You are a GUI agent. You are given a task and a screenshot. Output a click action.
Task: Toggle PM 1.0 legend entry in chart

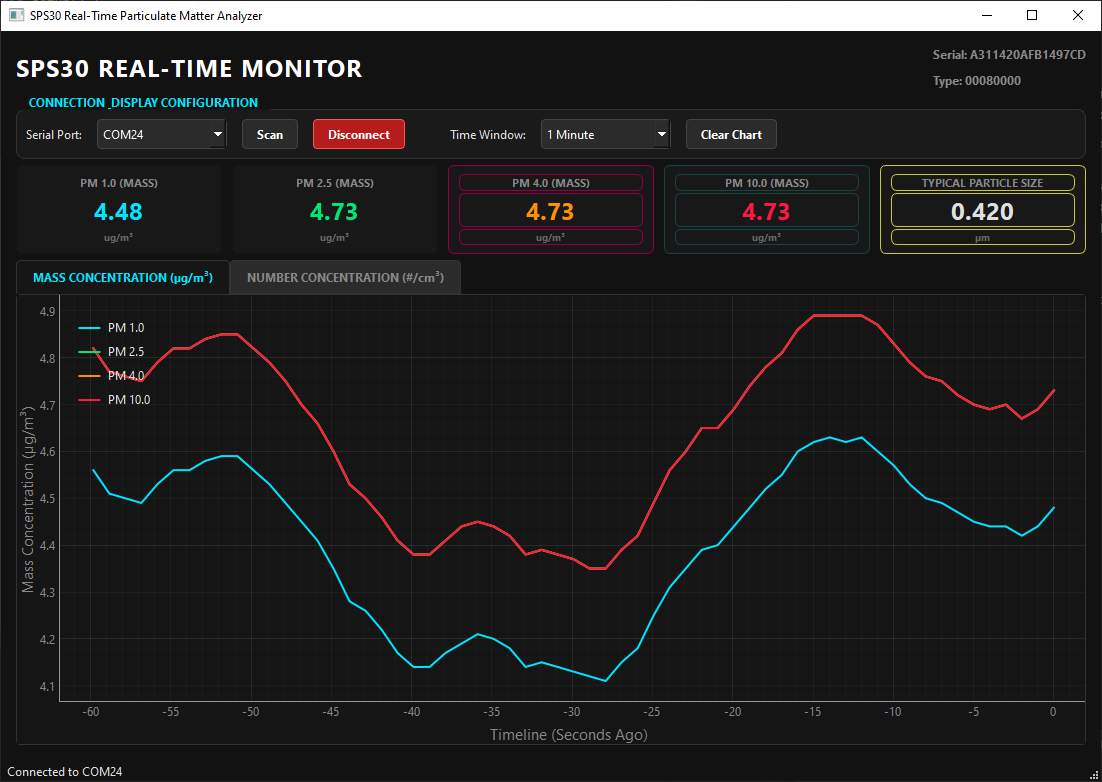click(111, 327)
